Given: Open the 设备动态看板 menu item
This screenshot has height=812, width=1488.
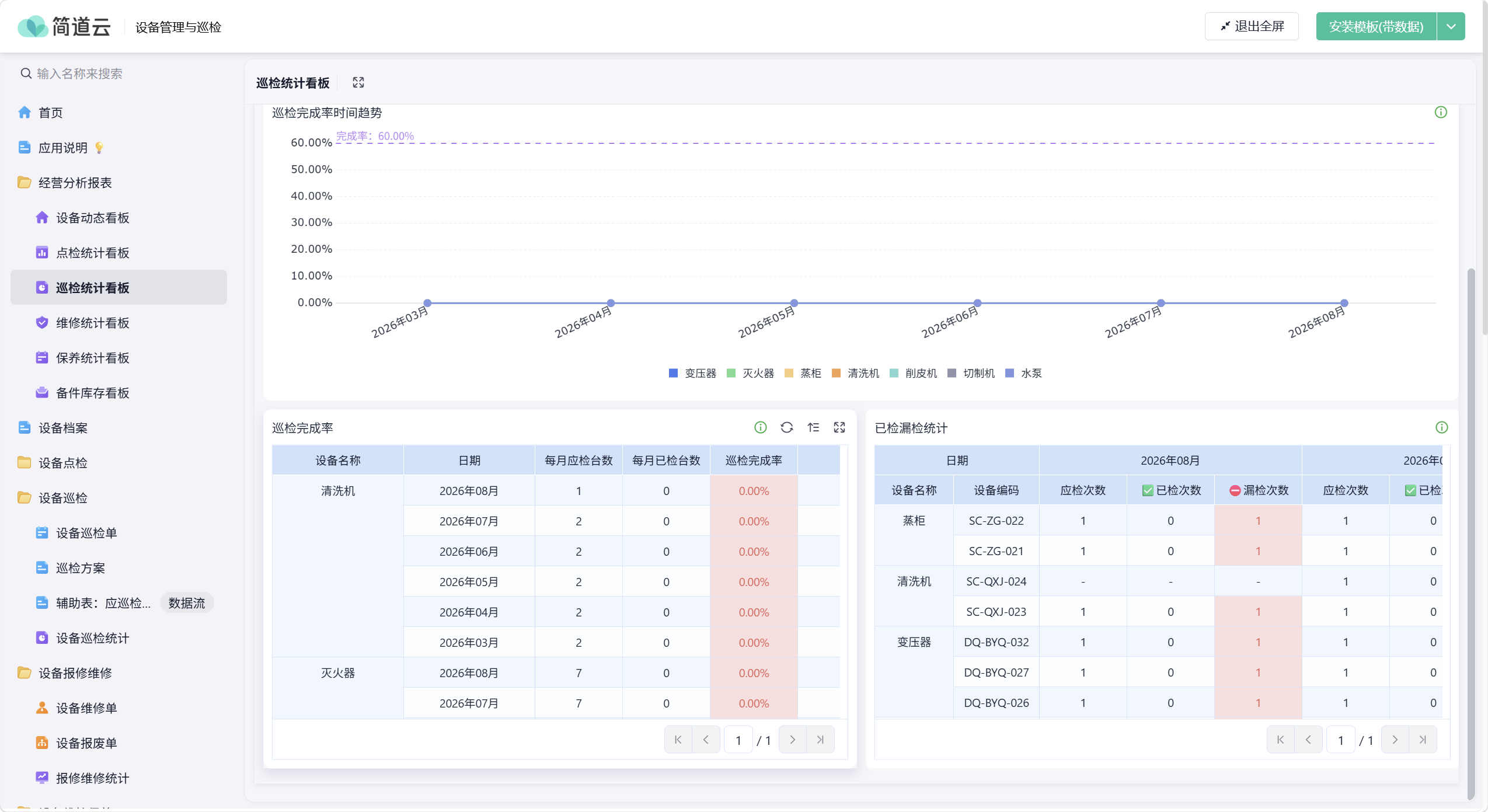Looking at the screenshot, I should pos(92,218).
